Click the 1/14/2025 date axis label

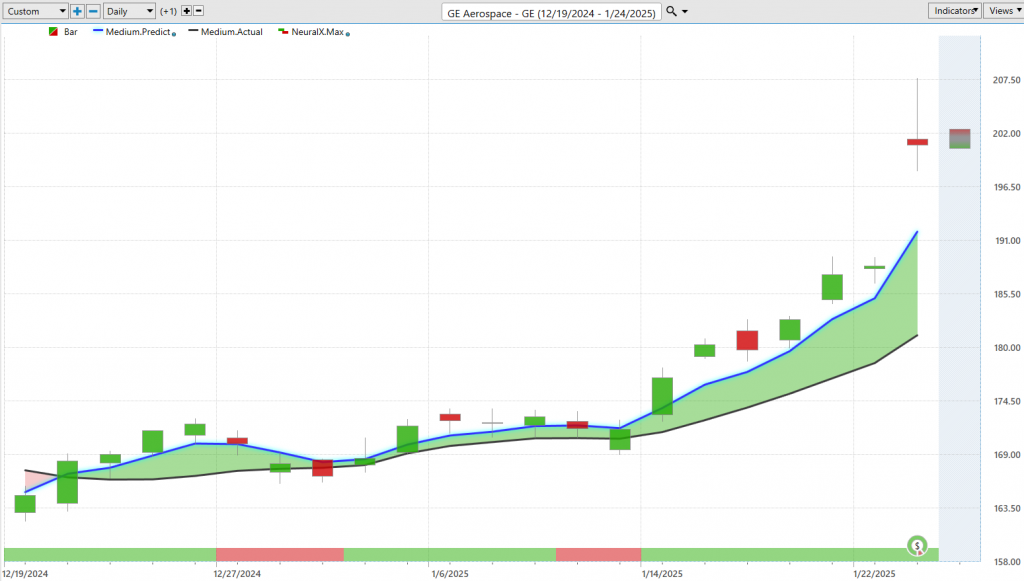[662, 574]
